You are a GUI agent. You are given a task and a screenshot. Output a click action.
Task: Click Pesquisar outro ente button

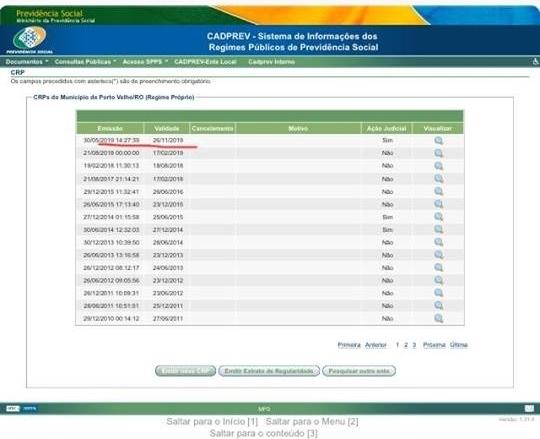359,371
